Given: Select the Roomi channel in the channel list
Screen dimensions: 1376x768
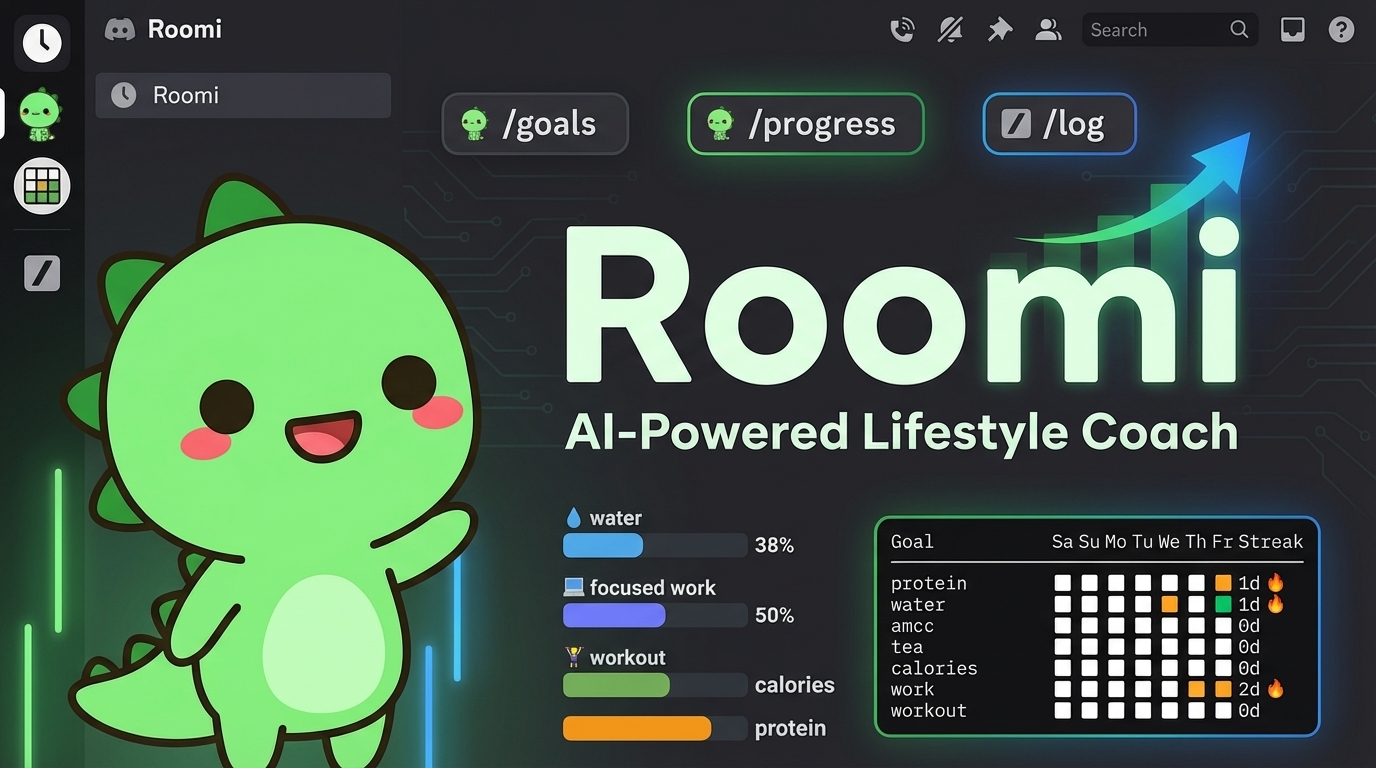Looking at the screenshot, I should tap(243, 95).
